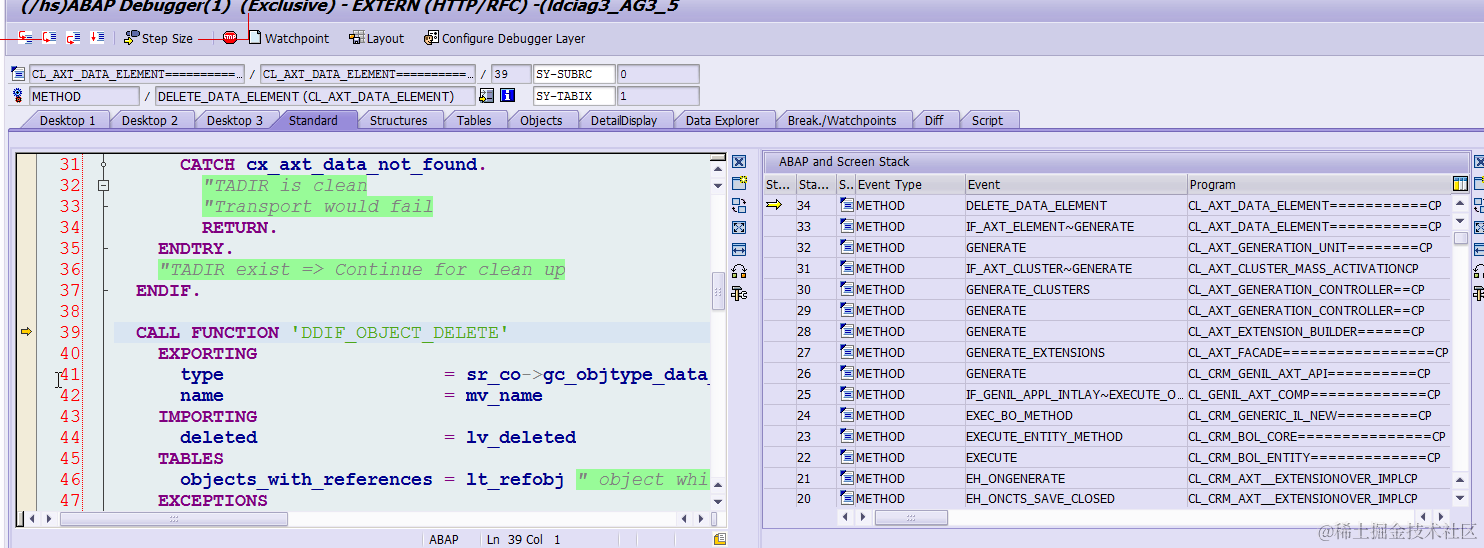Click the Continue execution icon
Viewport: 1484px width, 548px height.
tap(97, 38)
